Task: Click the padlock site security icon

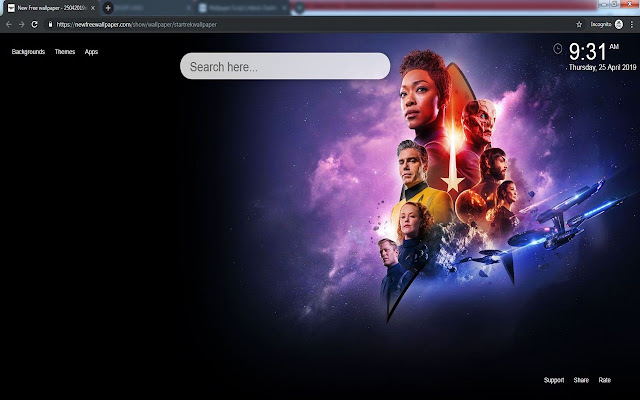Action: point(50,24)
